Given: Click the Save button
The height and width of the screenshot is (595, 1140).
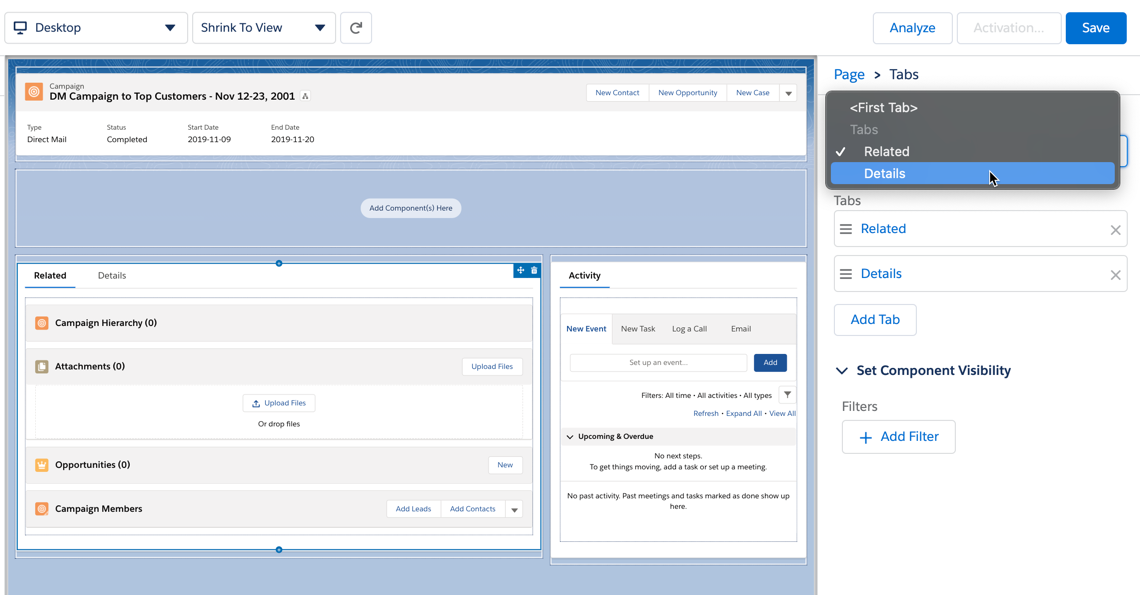Looking at the screenshot, I should (x=1095, y=28).
